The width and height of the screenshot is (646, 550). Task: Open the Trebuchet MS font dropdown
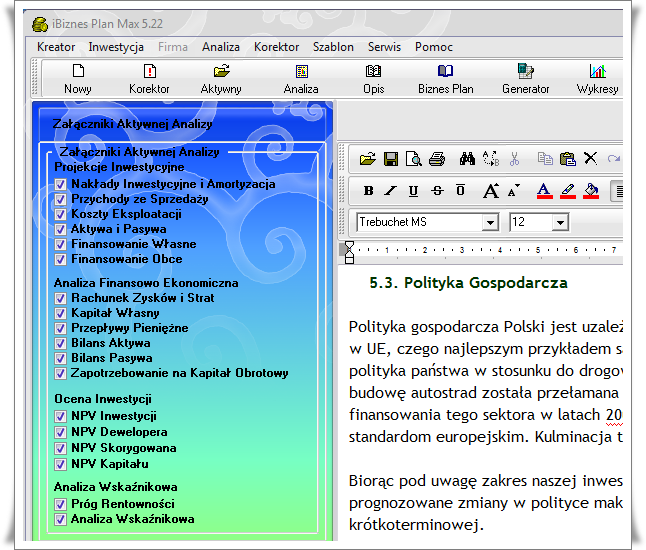coord(490,222)
